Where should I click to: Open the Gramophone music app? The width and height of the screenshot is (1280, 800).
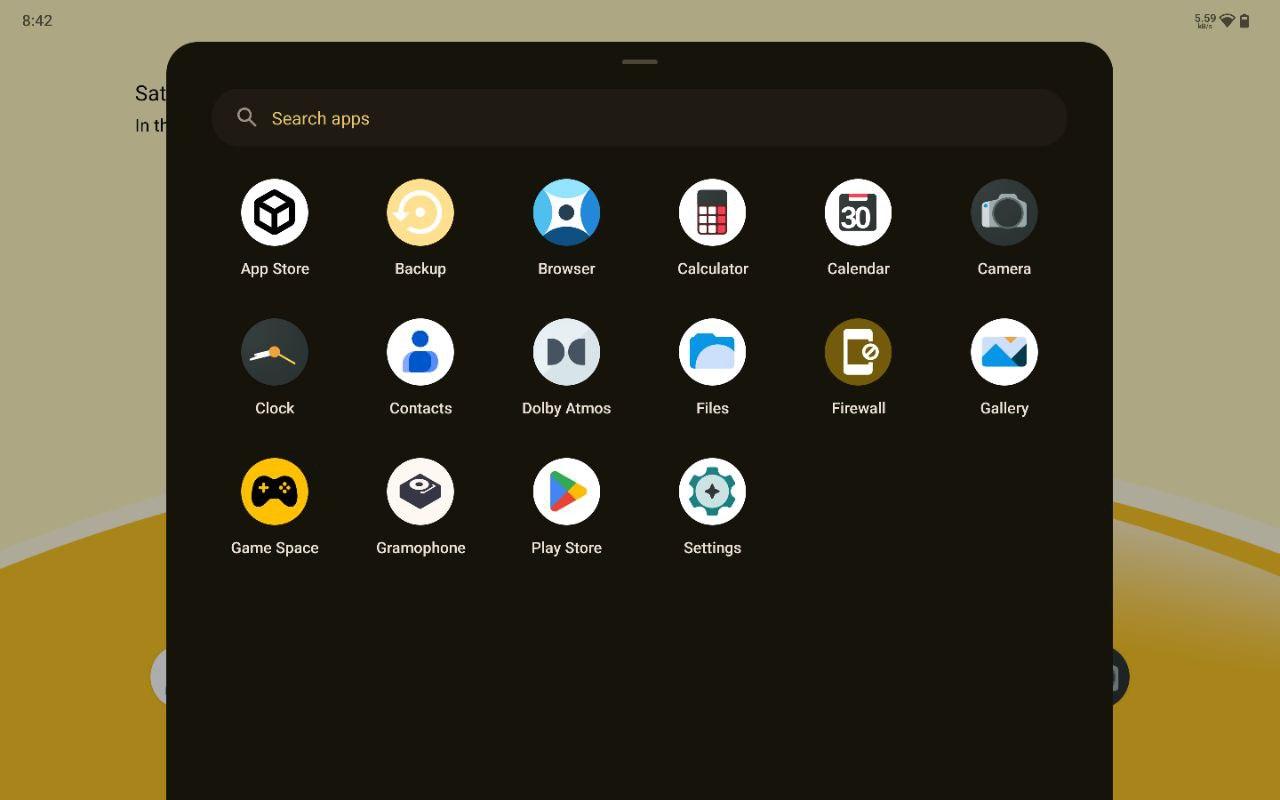click(420, 492)
